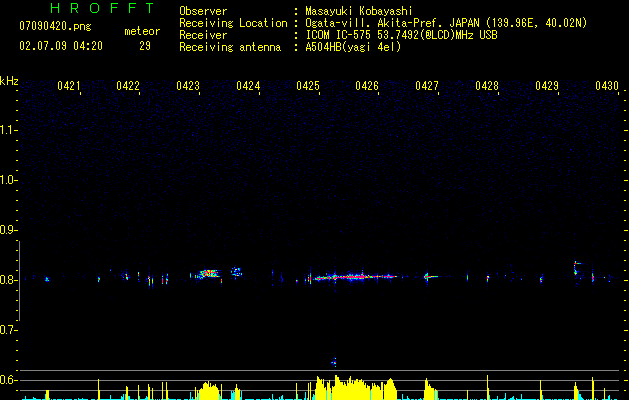Click the 0.7 kHz axis label

[9, 330]
